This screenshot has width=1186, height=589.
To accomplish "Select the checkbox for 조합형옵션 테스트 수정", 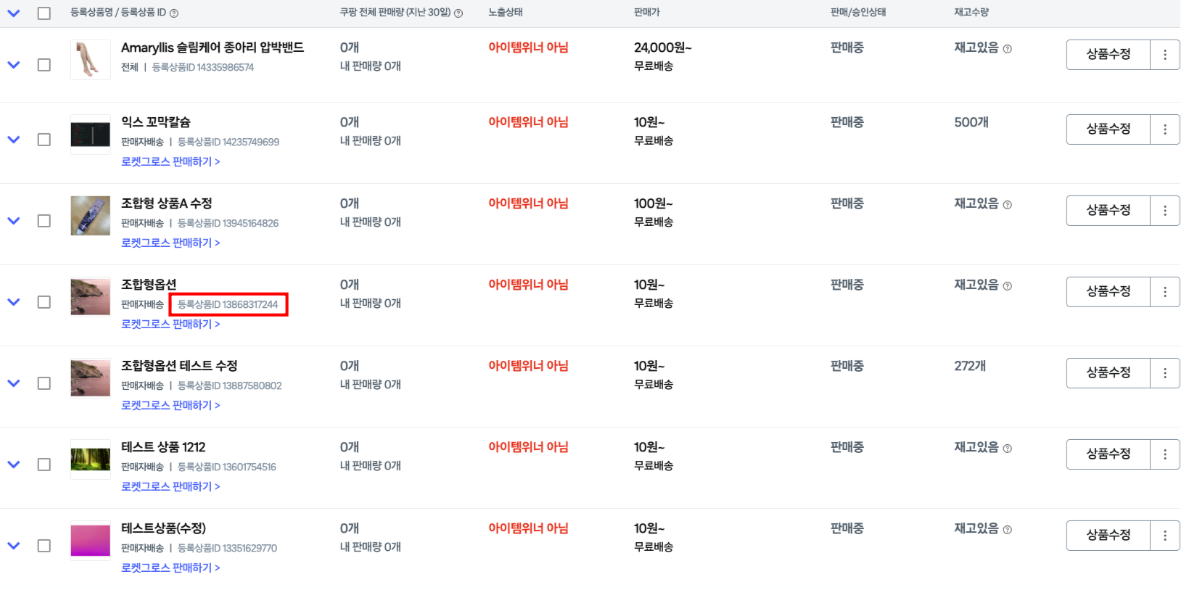I will click(44, 383).
